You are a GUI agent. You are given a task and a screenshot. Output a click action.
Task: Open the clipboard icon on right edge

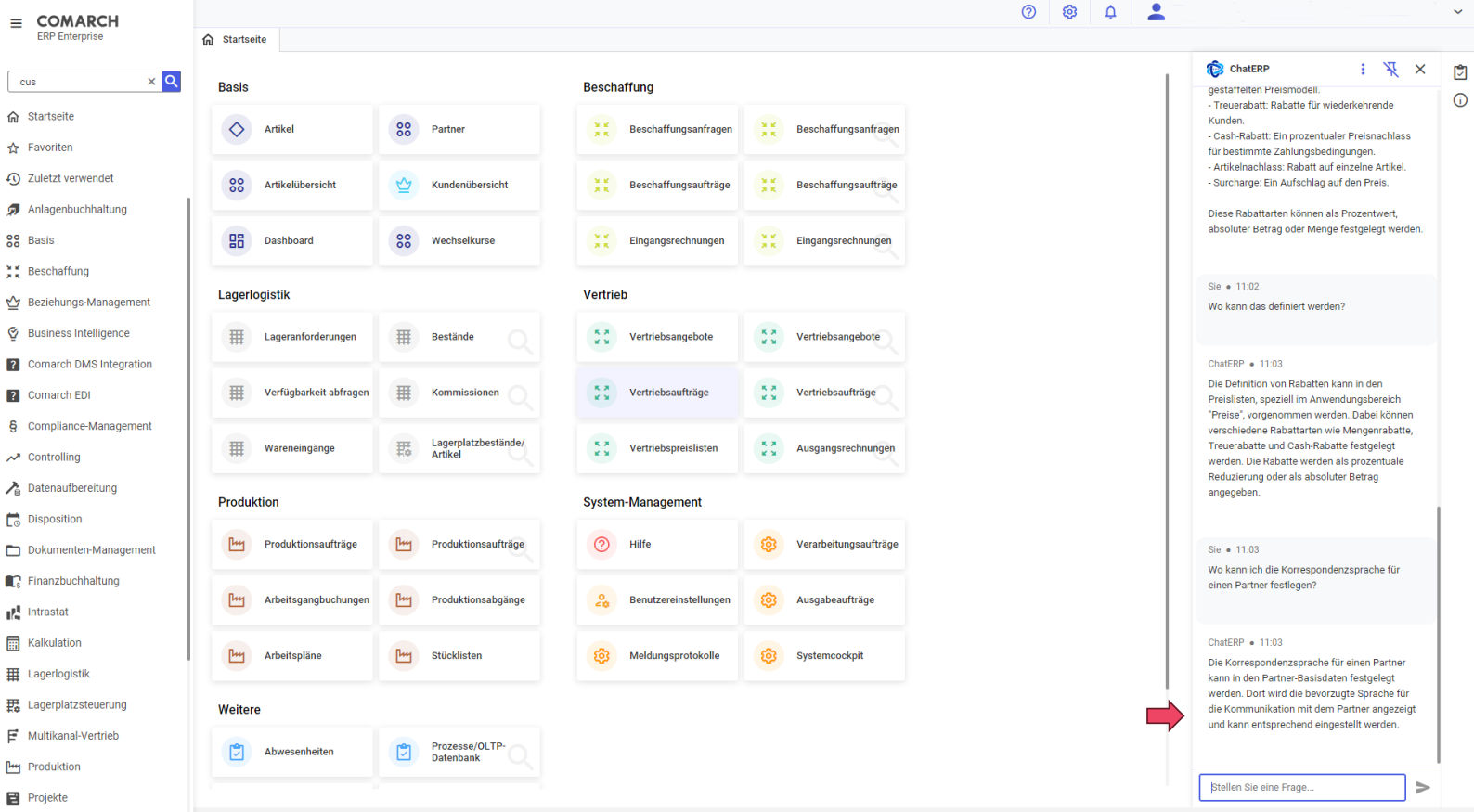(x=1460, y=72)
